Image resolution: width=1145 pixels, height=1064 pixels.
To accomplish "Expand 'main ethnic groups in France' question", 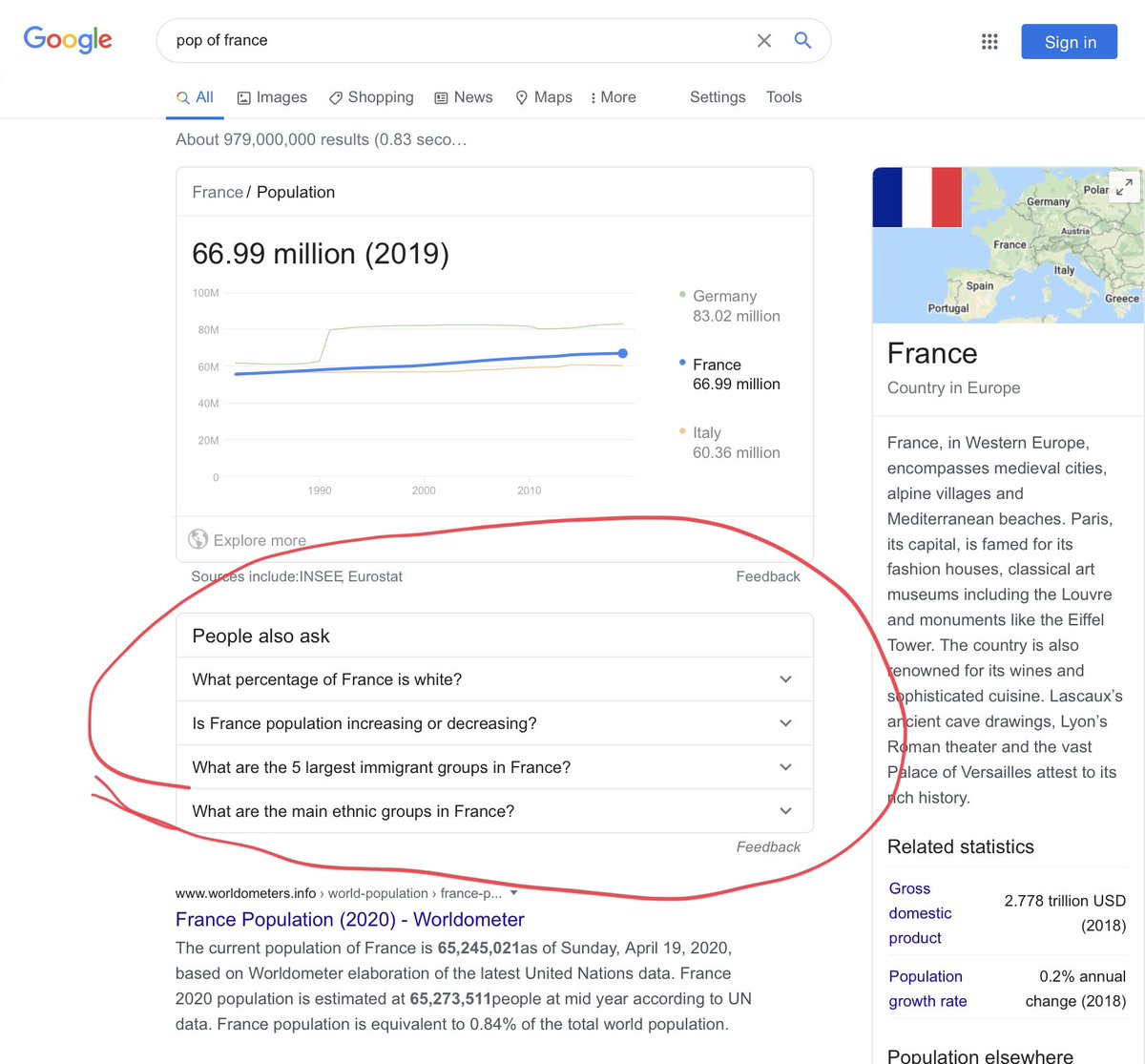I will pos(494,811).
